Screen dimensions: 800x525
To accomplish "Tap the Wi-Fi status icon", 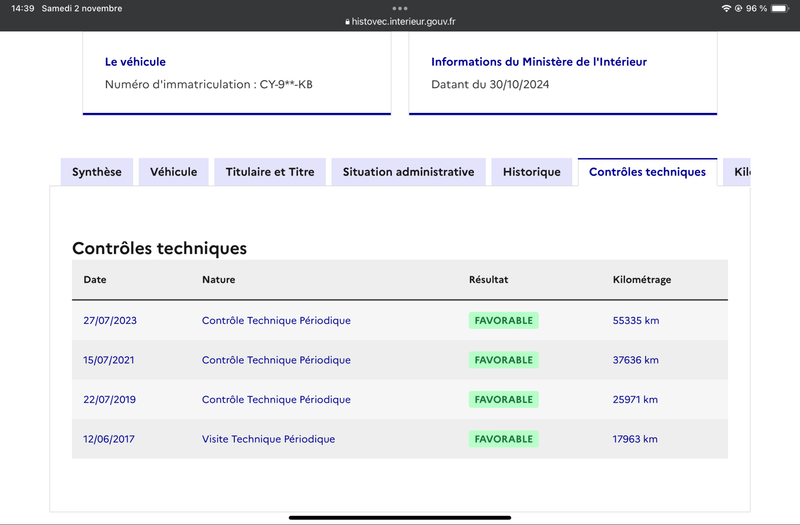I will click(726, 8).
